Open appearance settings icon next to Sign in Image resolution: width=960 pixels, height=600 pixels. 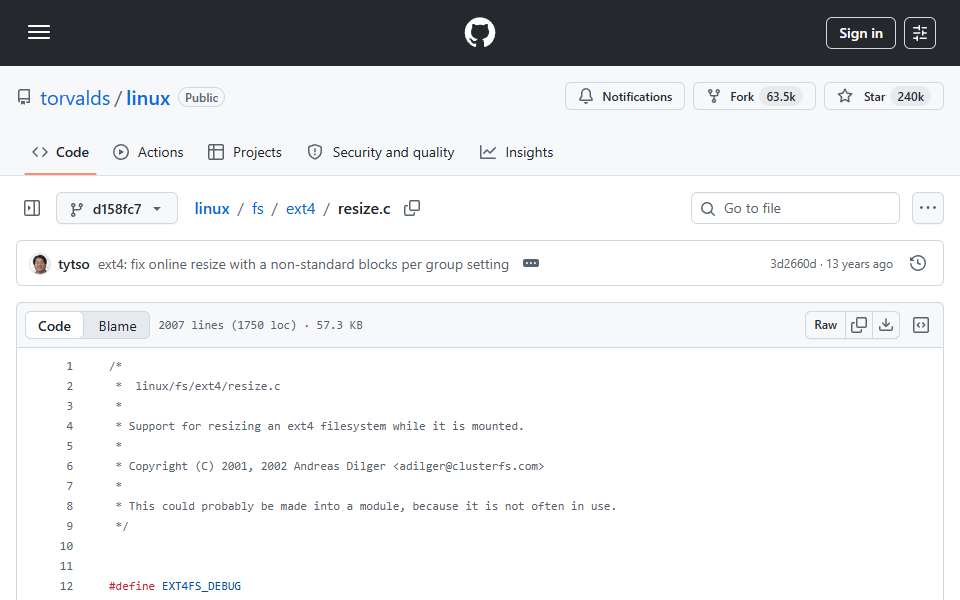[x=920, y=33]
